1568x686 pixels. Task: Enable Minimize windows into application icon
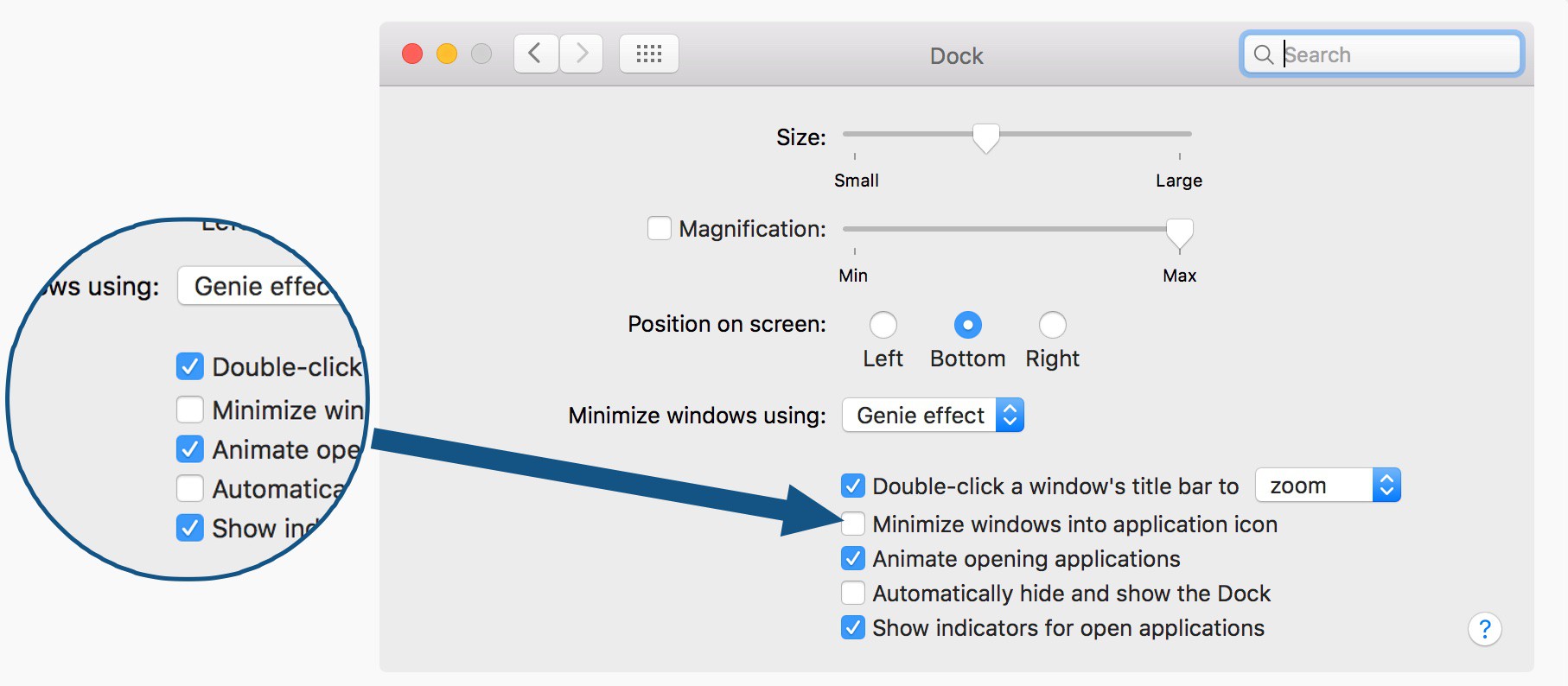coord(851,524)
